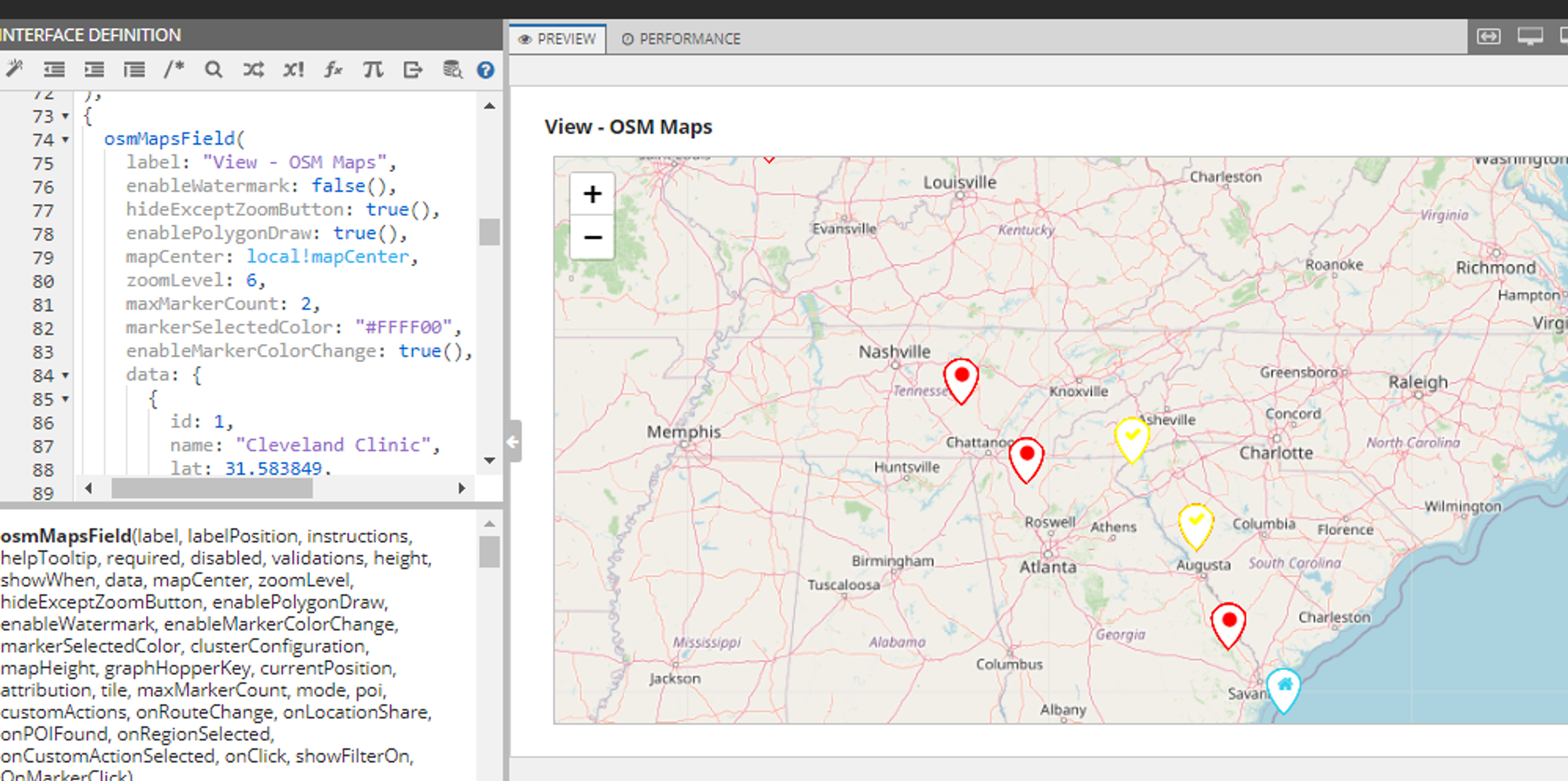
Task: Click the export arrow toolbar icon
Action: pyautogui.click(x=413, y=69)
